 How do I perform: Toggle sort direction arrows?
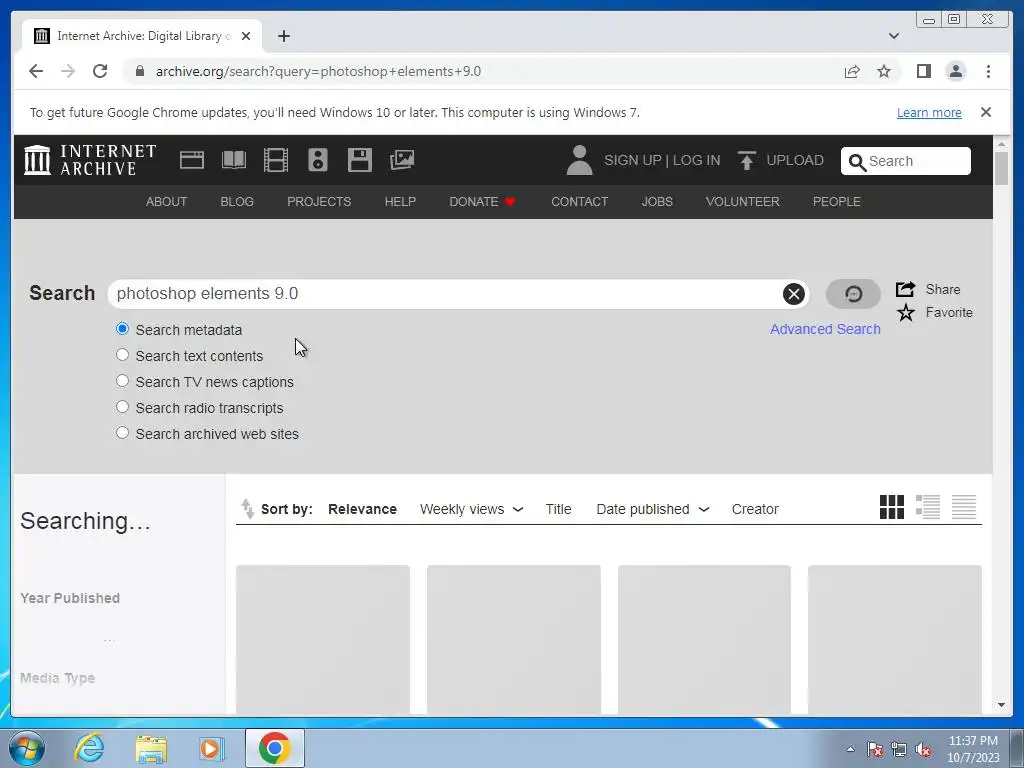tap(247, 509)
